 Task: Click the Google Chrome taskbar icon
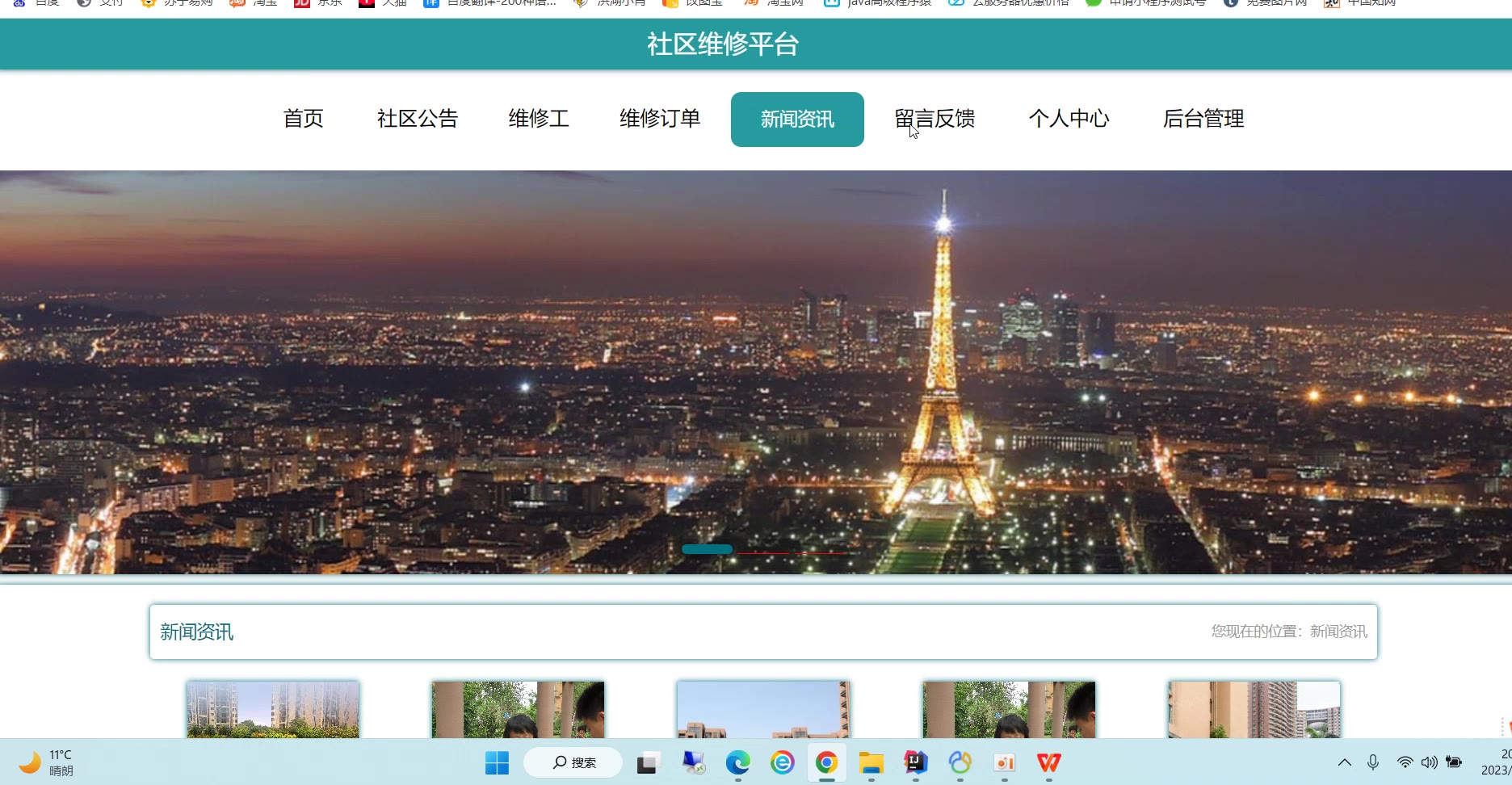pos(826,762)
